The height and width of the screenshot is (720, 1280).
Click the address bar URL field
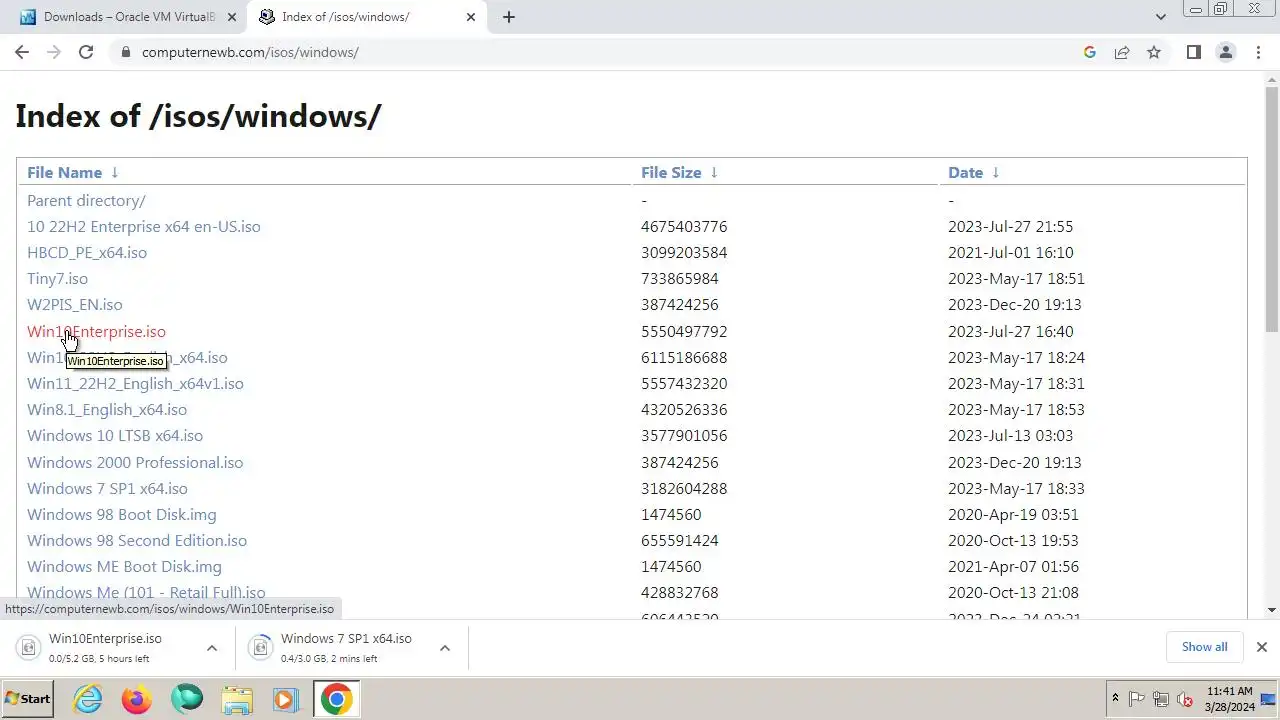600,52
